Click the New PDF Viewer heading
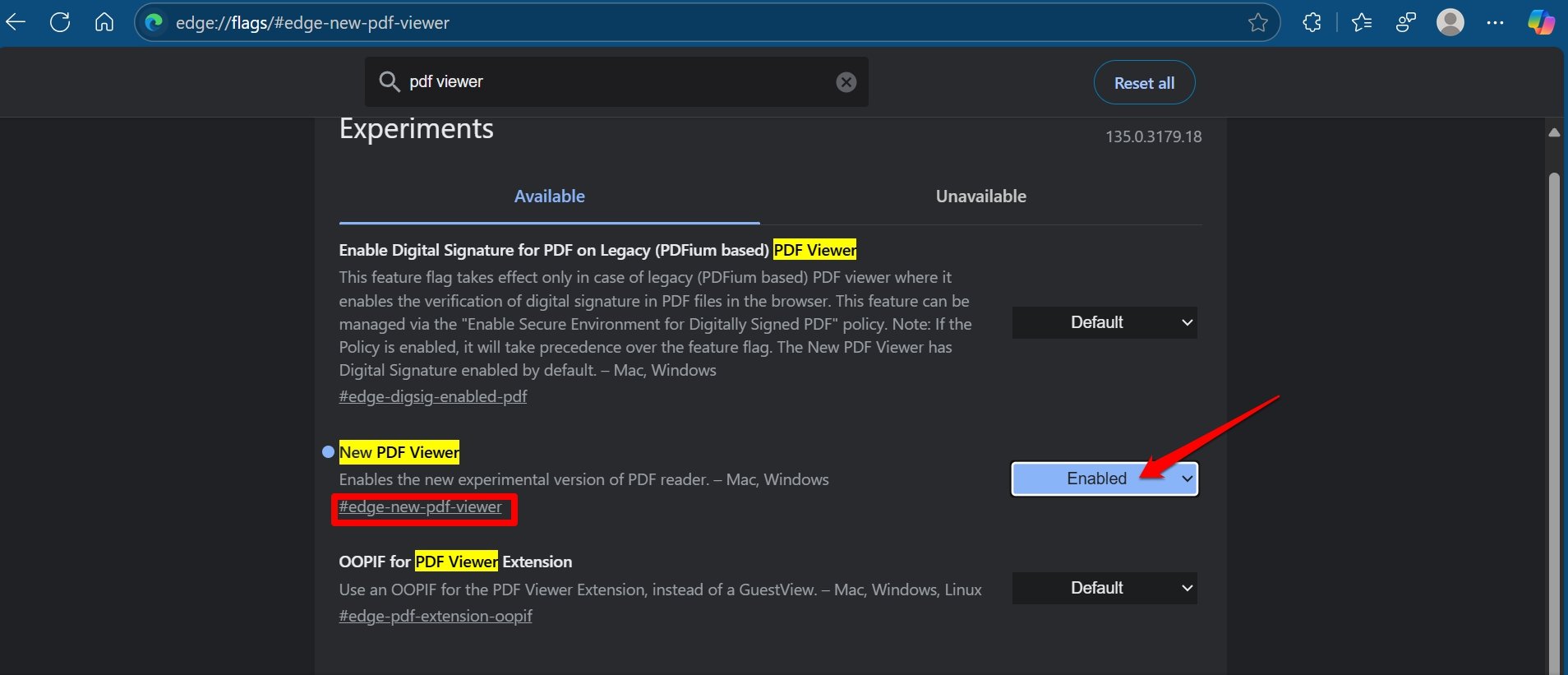Image resolution: width=1568 pixels, height=675 pixels. point(399,452)
